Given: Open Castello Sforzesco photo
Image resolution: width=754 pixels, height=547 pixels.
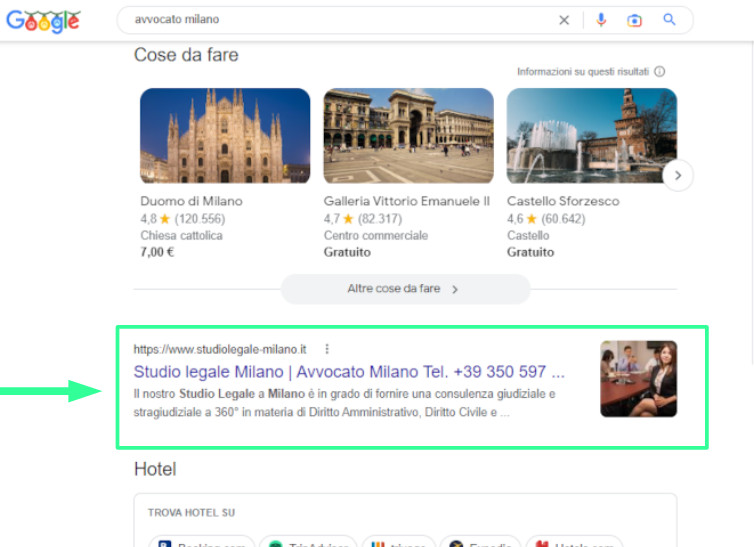Looking at the screenshot, I should click(591, 136).
